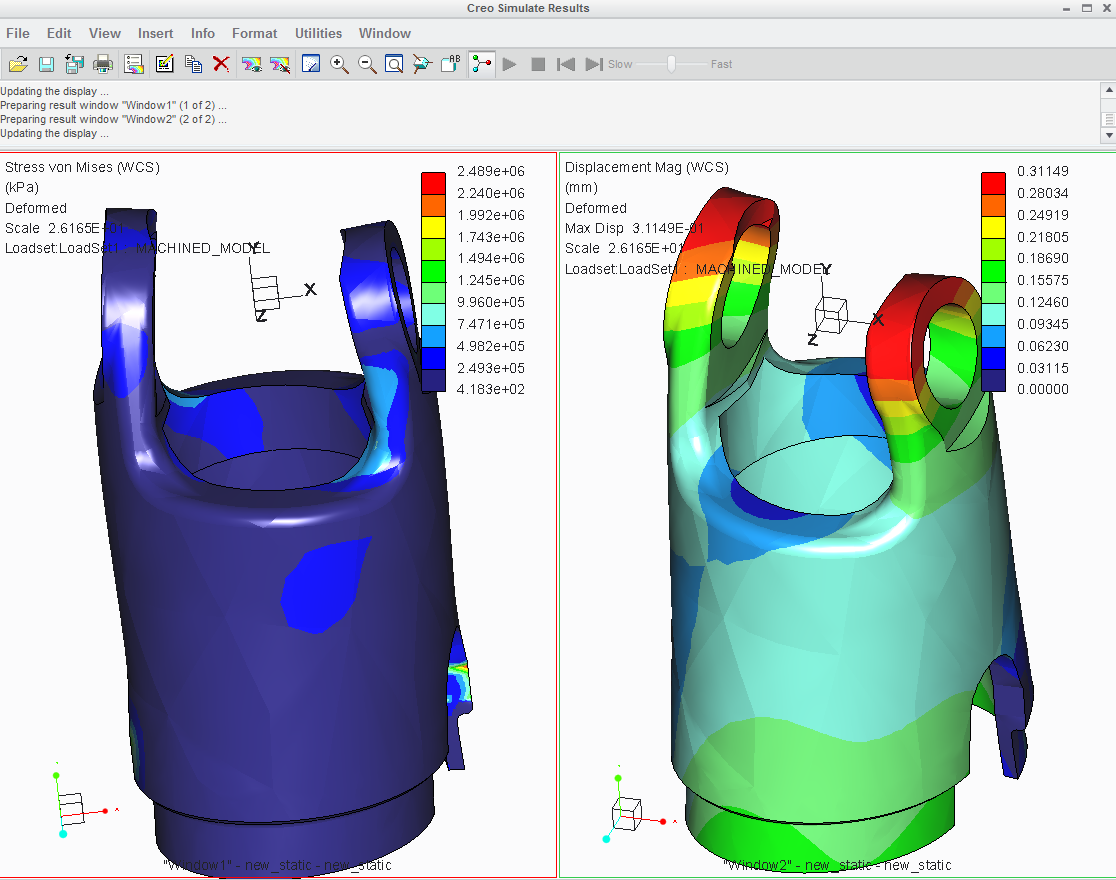The height and width of the screenshot is (880, 1116).
Task: Click the (mm) units label
Action: coord(581,187)
